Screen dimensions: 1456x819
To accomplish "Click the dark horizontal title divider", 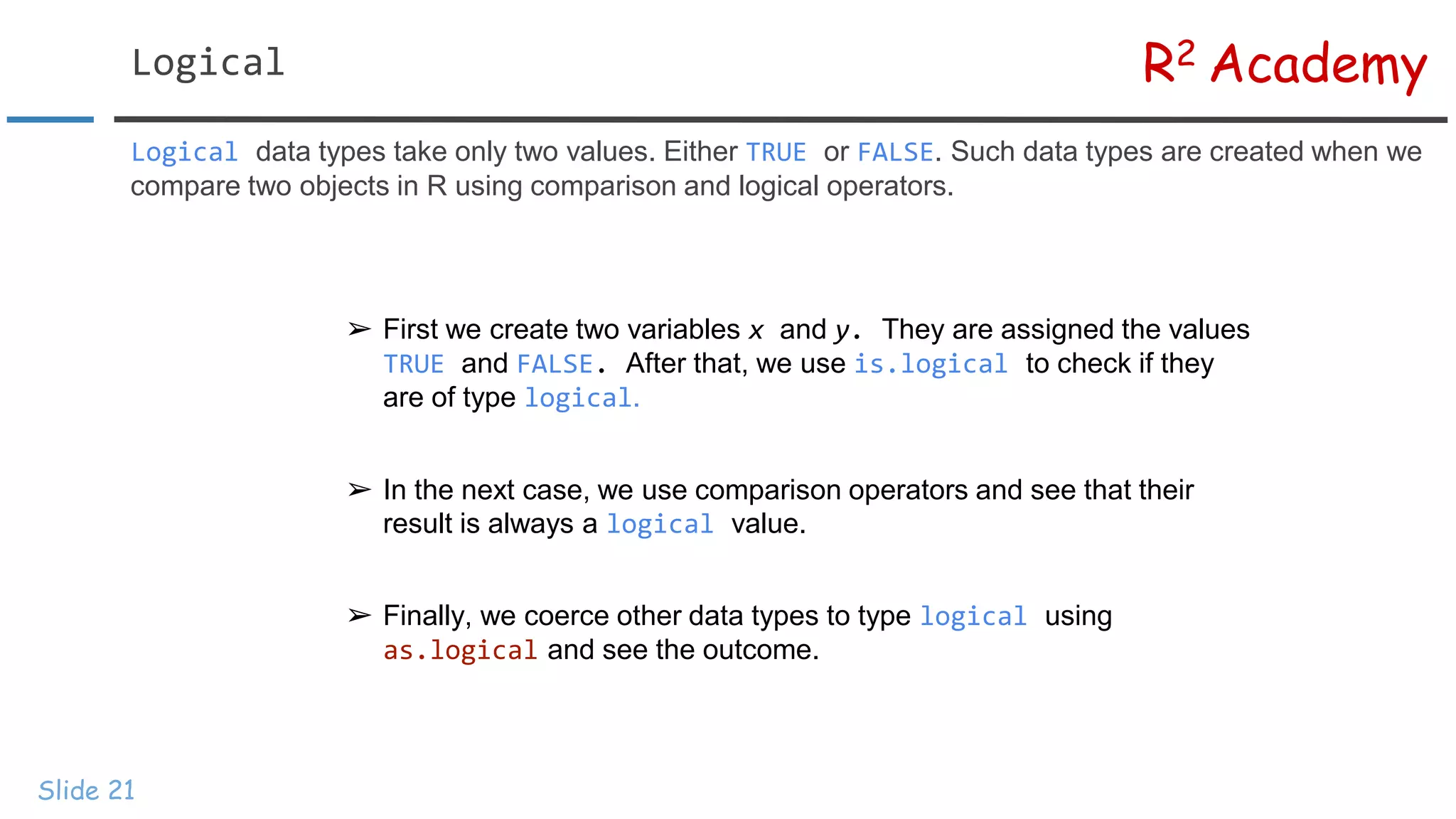I will tap(781, 119).
